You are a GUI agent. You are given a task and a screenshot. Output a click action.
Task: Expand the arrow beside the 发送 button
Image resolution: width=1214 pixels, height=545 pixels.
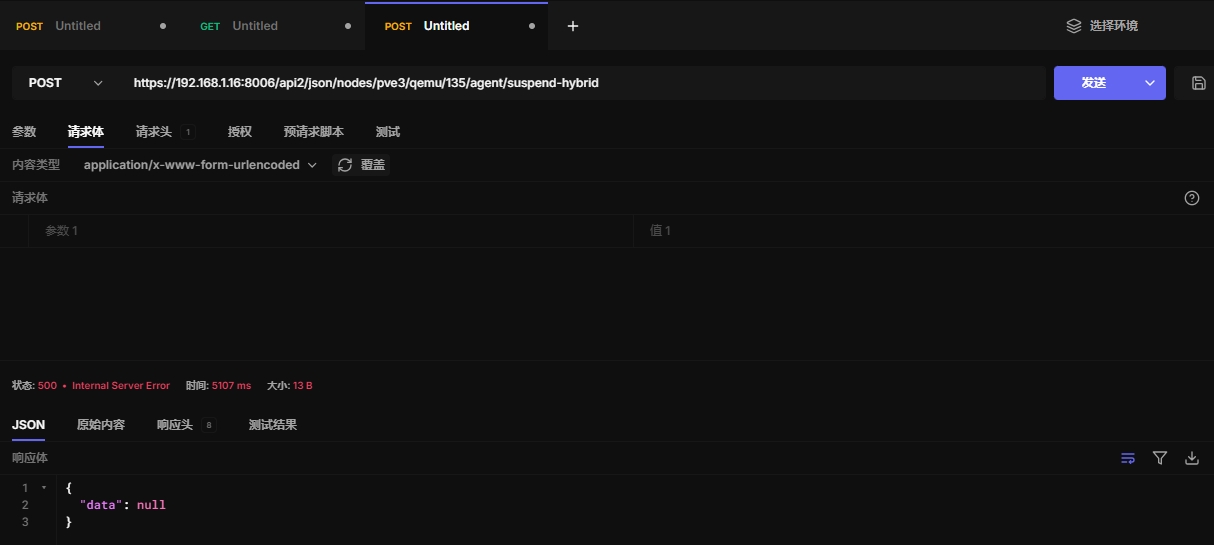point(1149,83)
